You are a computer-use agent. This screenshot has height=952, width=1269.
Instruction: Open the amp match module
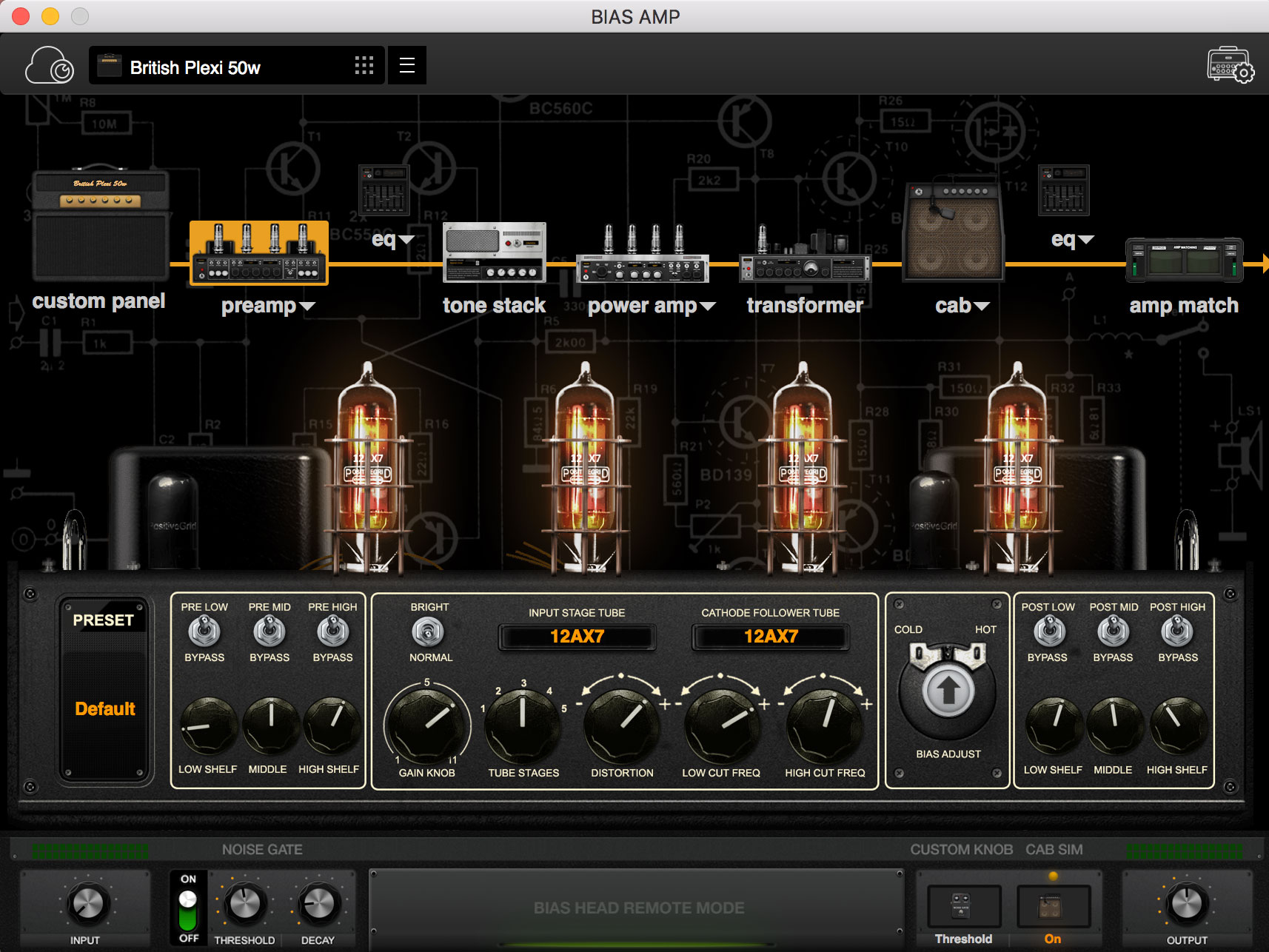click(1183, 261)
